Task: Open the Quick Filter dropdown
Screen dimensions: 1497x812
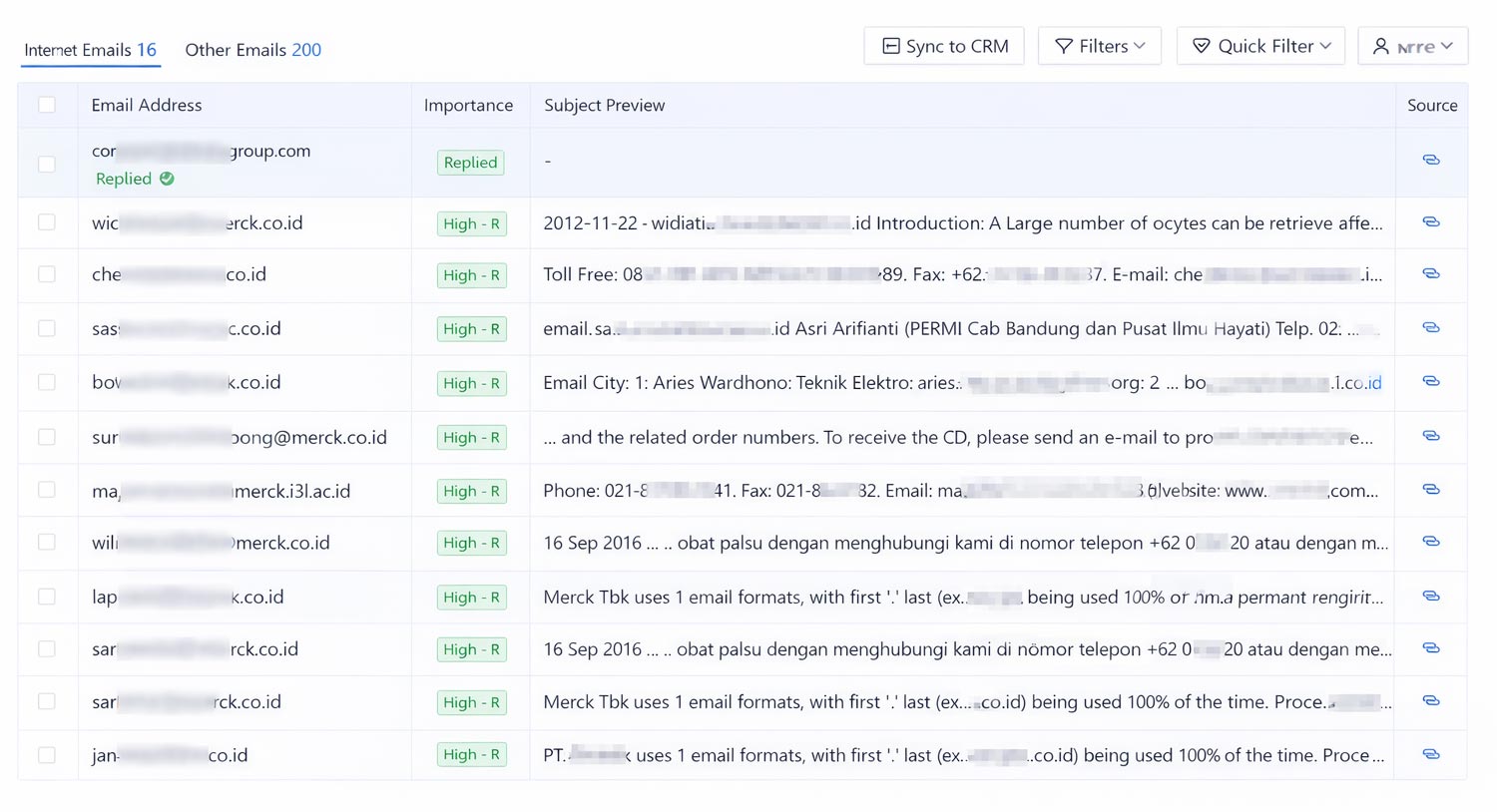Action: (1261, 46)
